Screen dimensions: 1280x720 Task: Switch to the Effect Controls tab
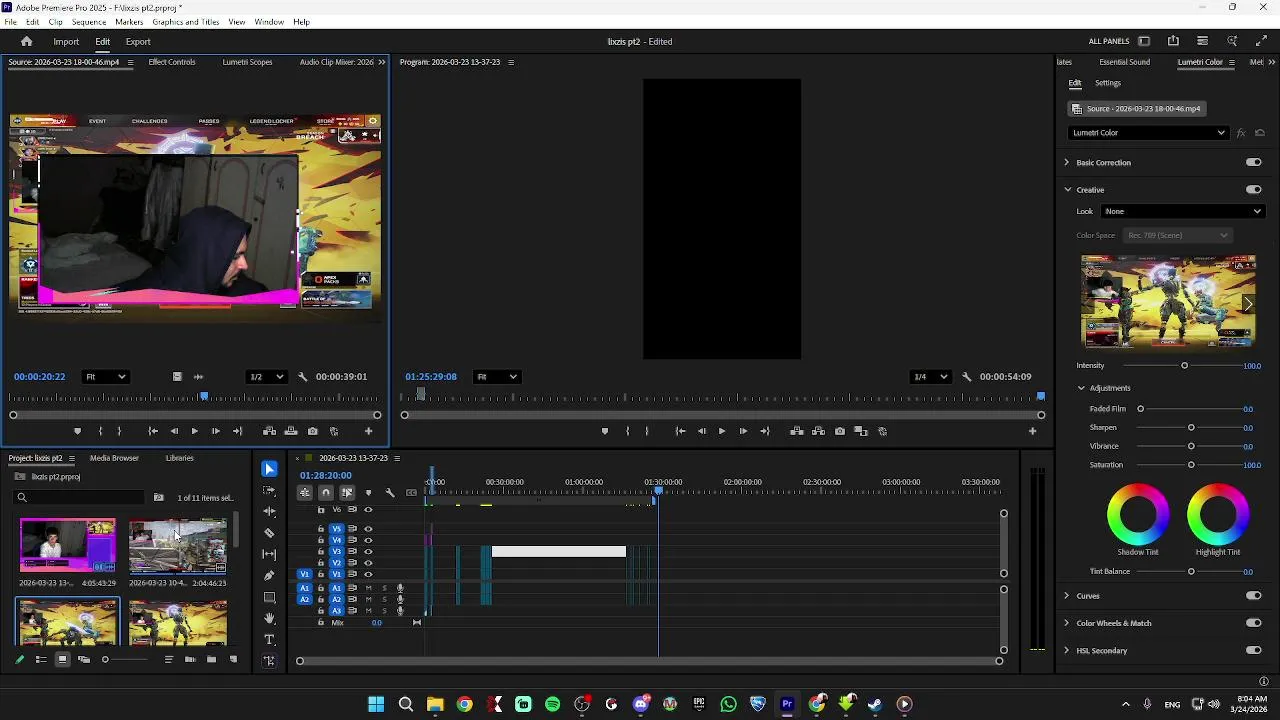(172, 62)
